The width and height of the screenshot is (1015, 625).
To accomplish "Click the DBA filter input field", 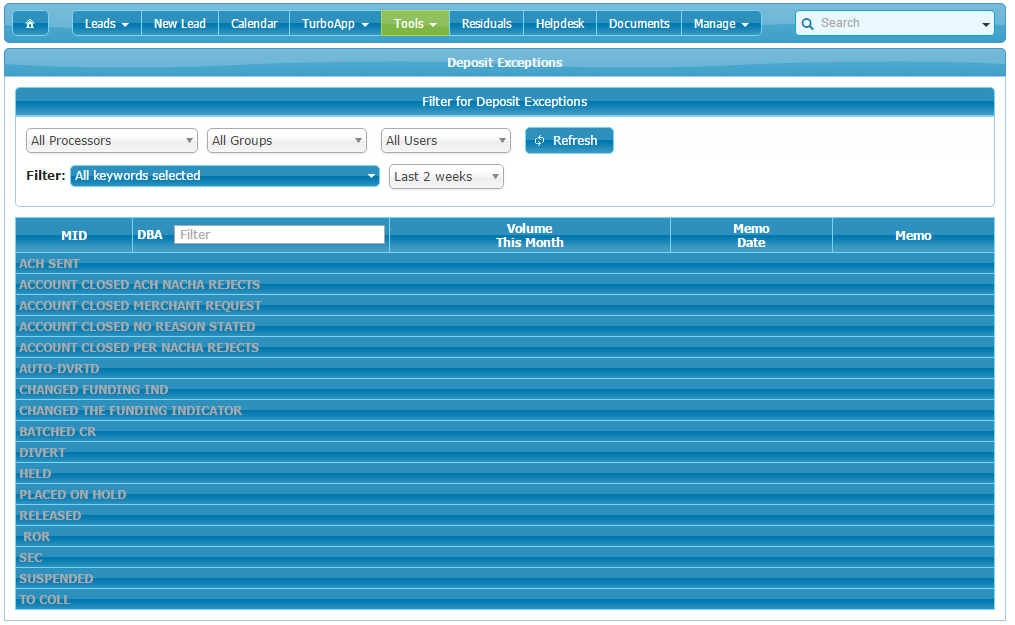I will pos(279,235).
